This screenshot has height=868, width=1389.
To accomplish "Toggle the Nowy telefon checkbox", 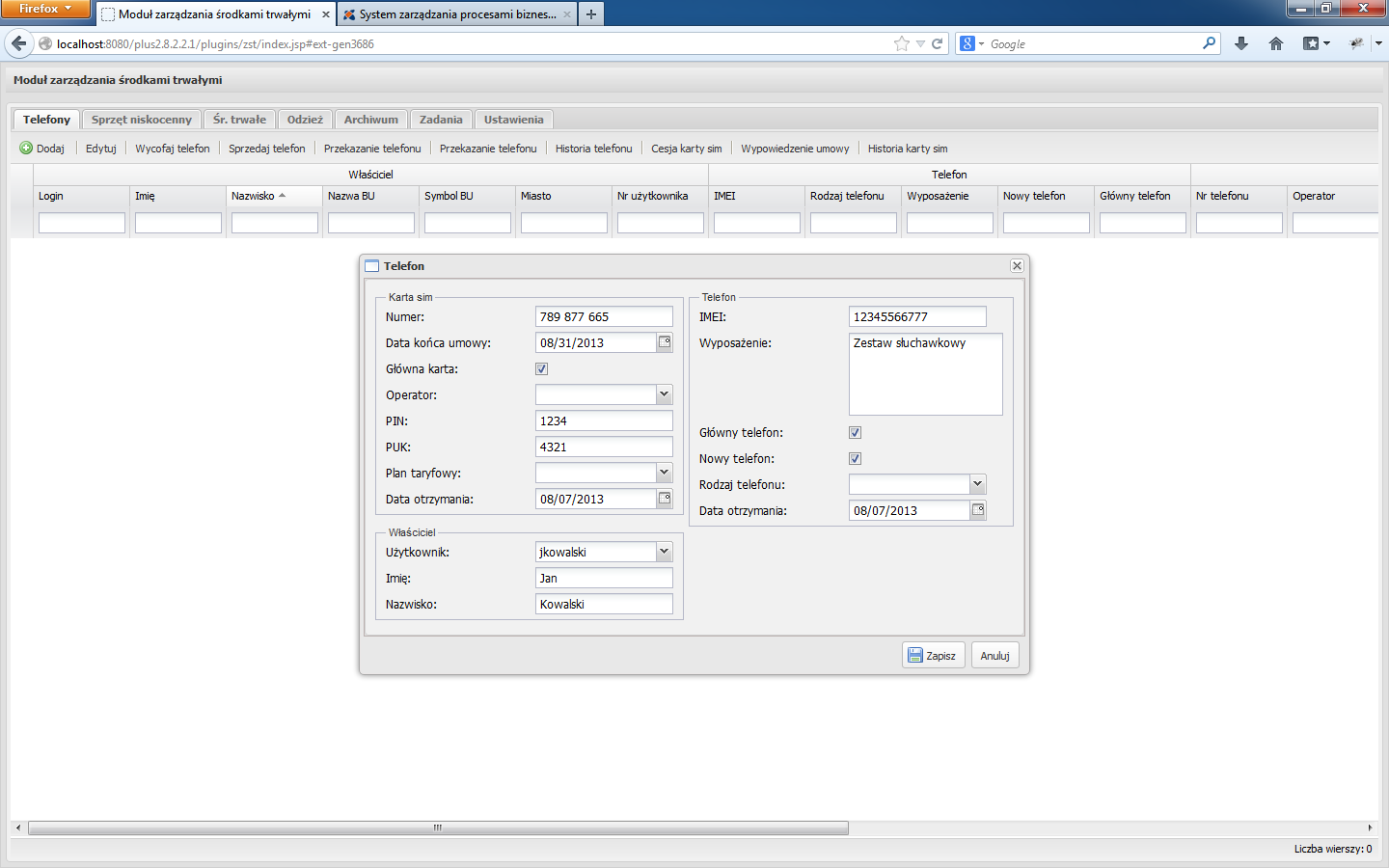I will pos(856,458).
